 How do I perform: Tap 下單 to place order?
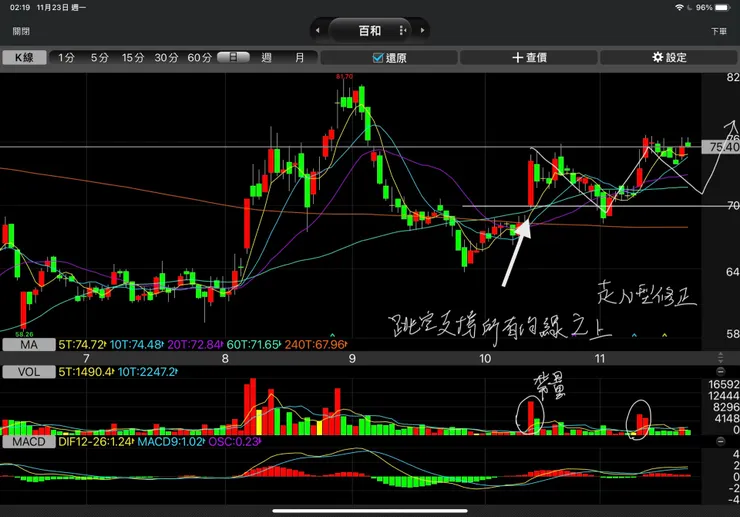(x=719, y=31)
